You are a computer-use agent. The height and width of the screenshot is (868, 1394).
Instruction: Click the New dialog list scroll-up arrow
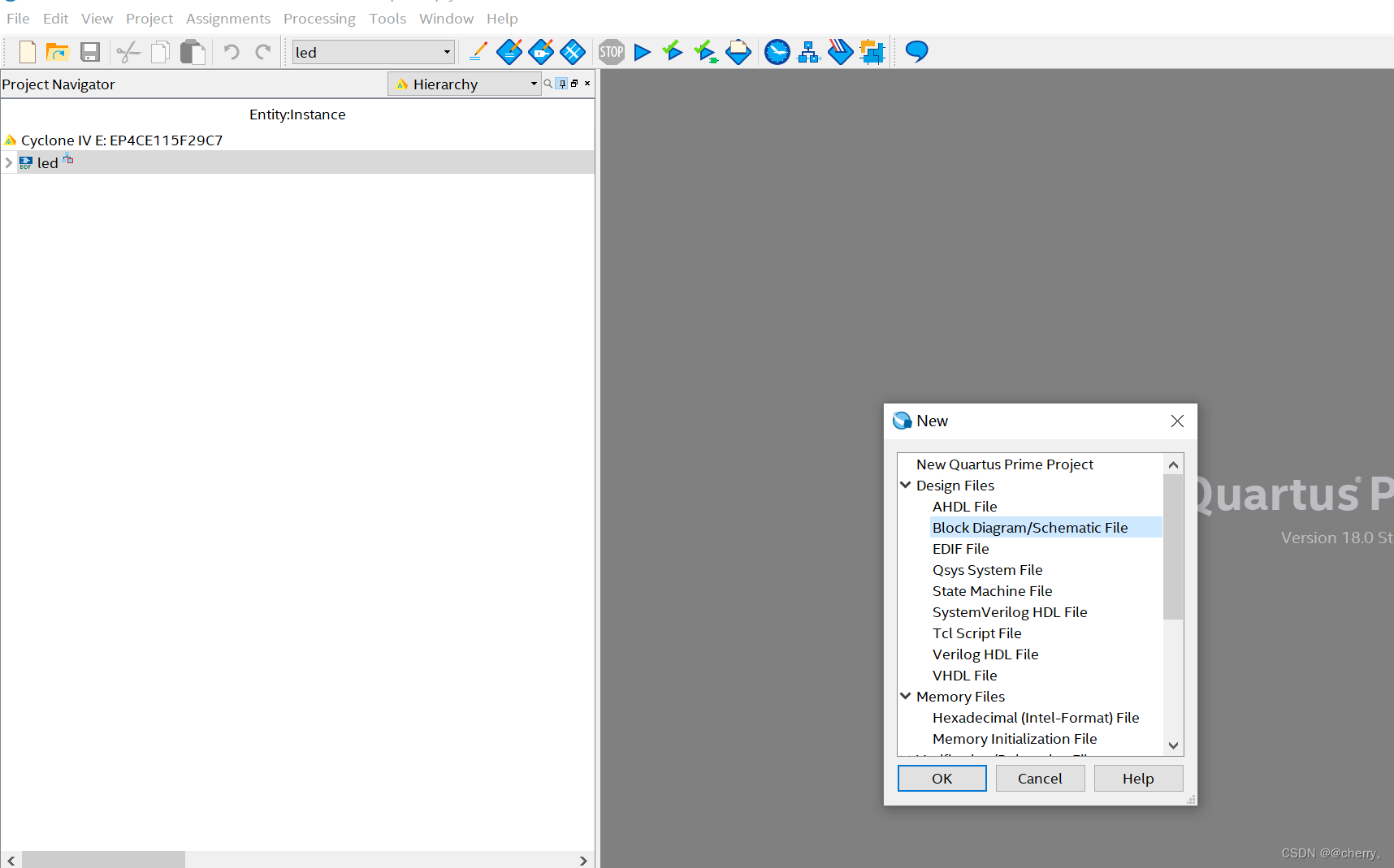pyautogui.click(x=1173, y=464)
